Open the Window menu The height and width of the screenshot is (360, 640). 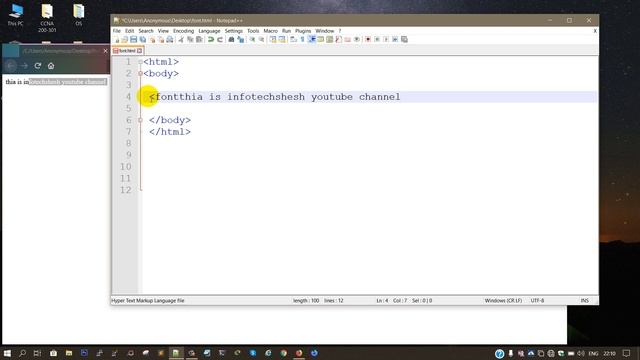point(324,31)
